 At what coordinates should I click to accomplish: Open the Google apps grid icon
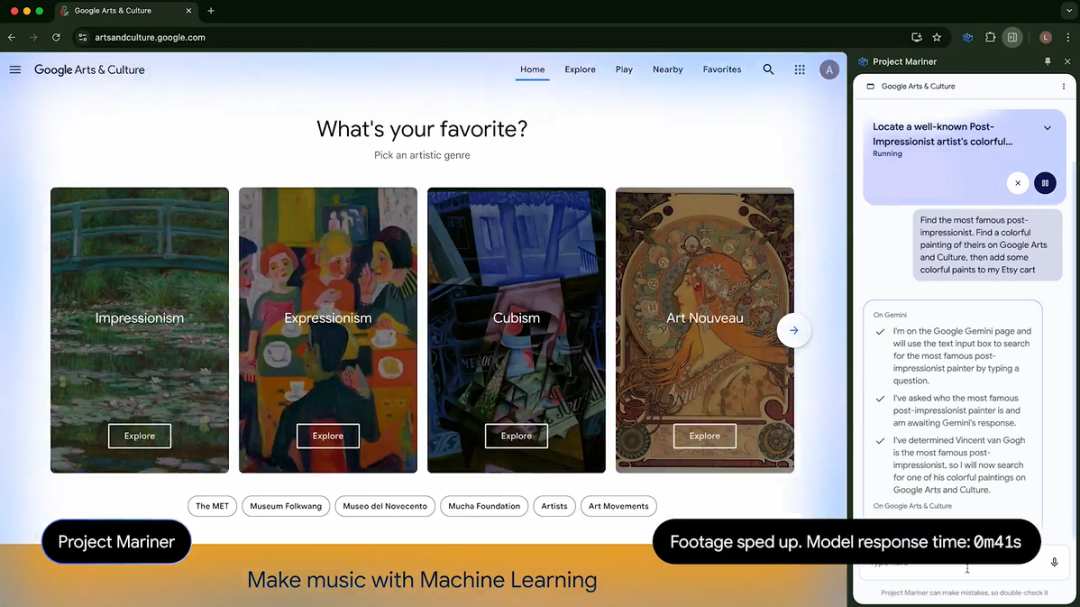point(800,70)
